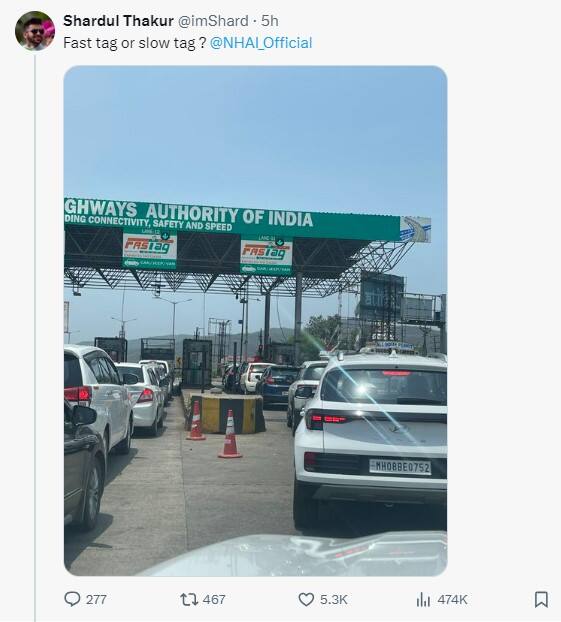Open the attached toll plaza photo
561x622 pixels.
(x=256, y=321)
